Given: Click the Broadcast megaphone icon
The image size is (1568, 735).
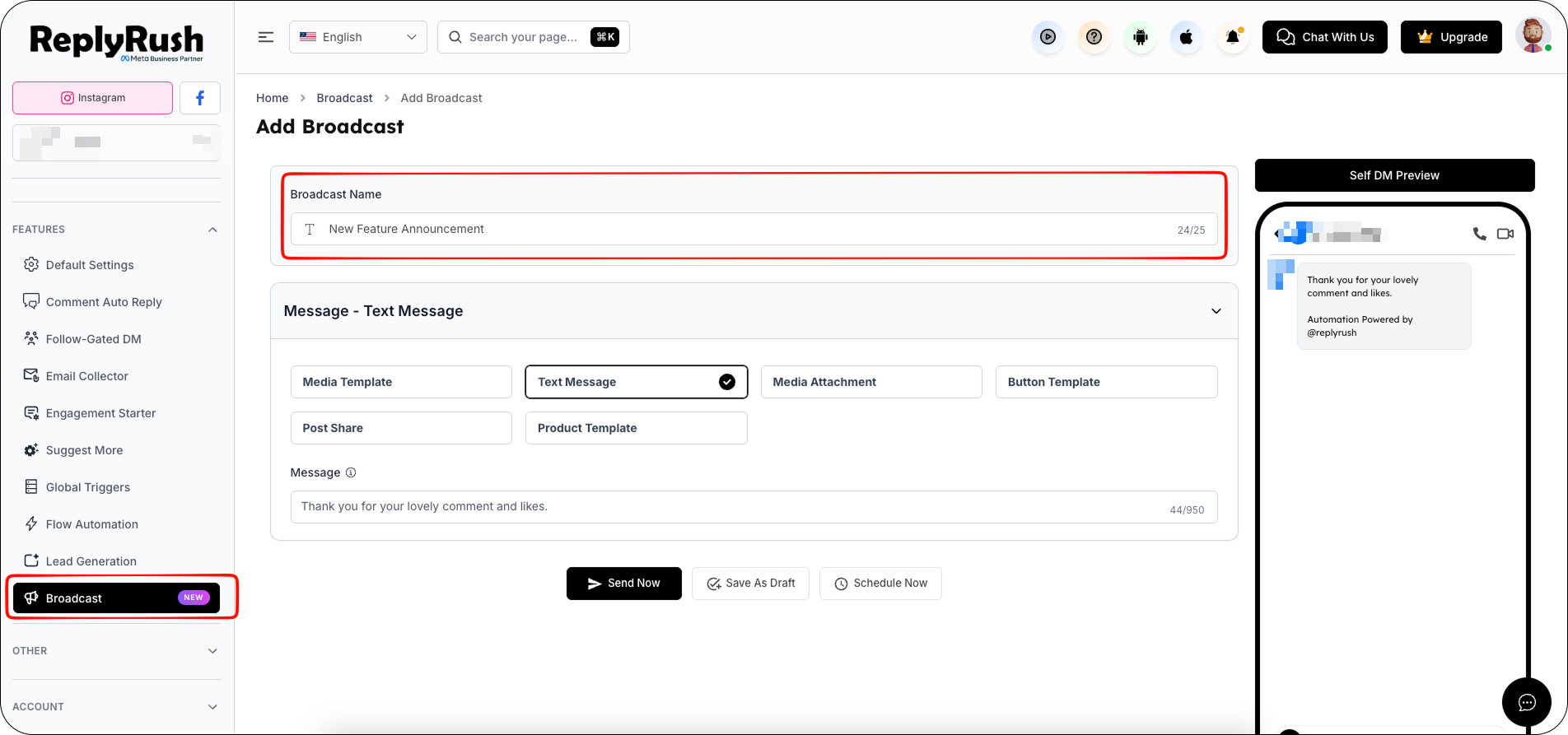Looking at the screenshot, I should tap(31, 598).
